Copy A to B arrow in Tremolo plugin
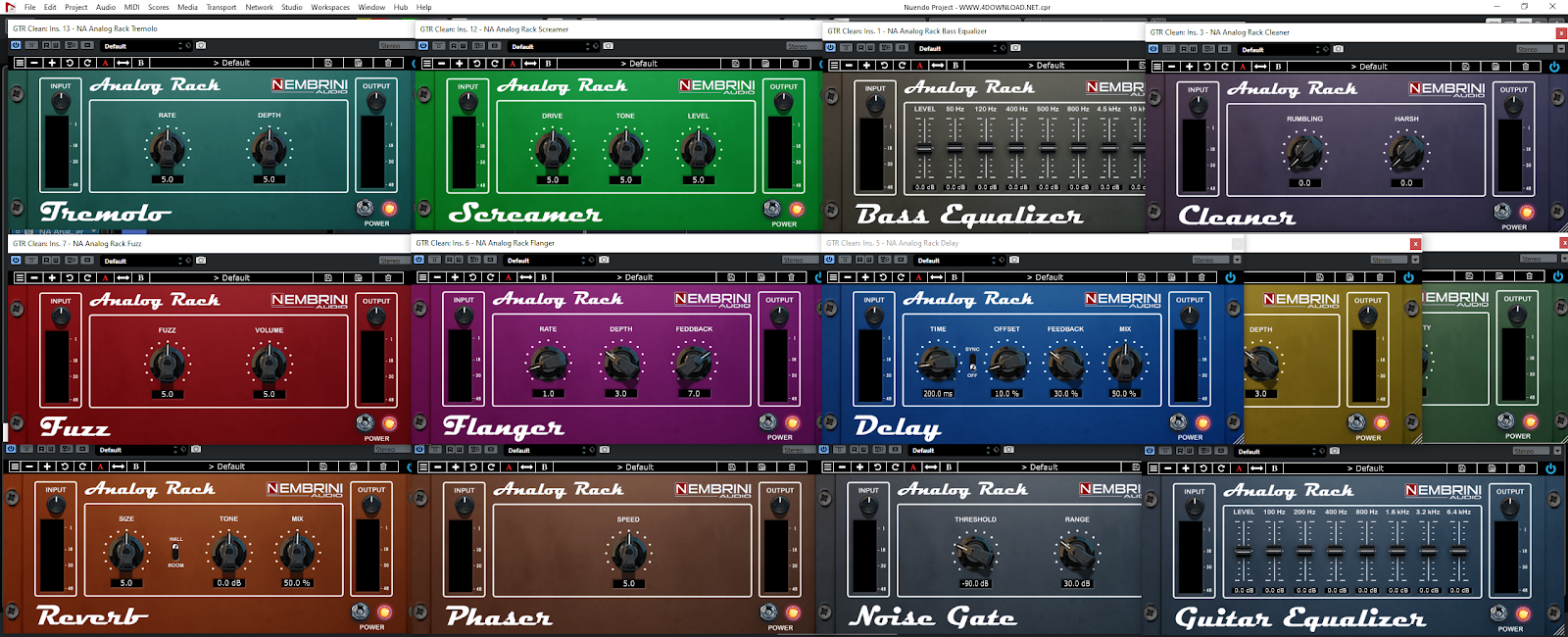1568x637 pixels. 123,63
